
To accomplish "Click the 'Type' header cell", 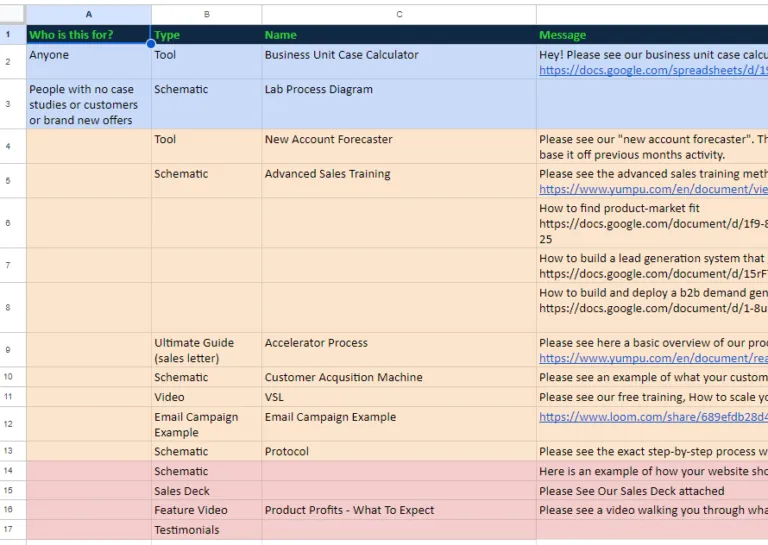I will (207, 34).
